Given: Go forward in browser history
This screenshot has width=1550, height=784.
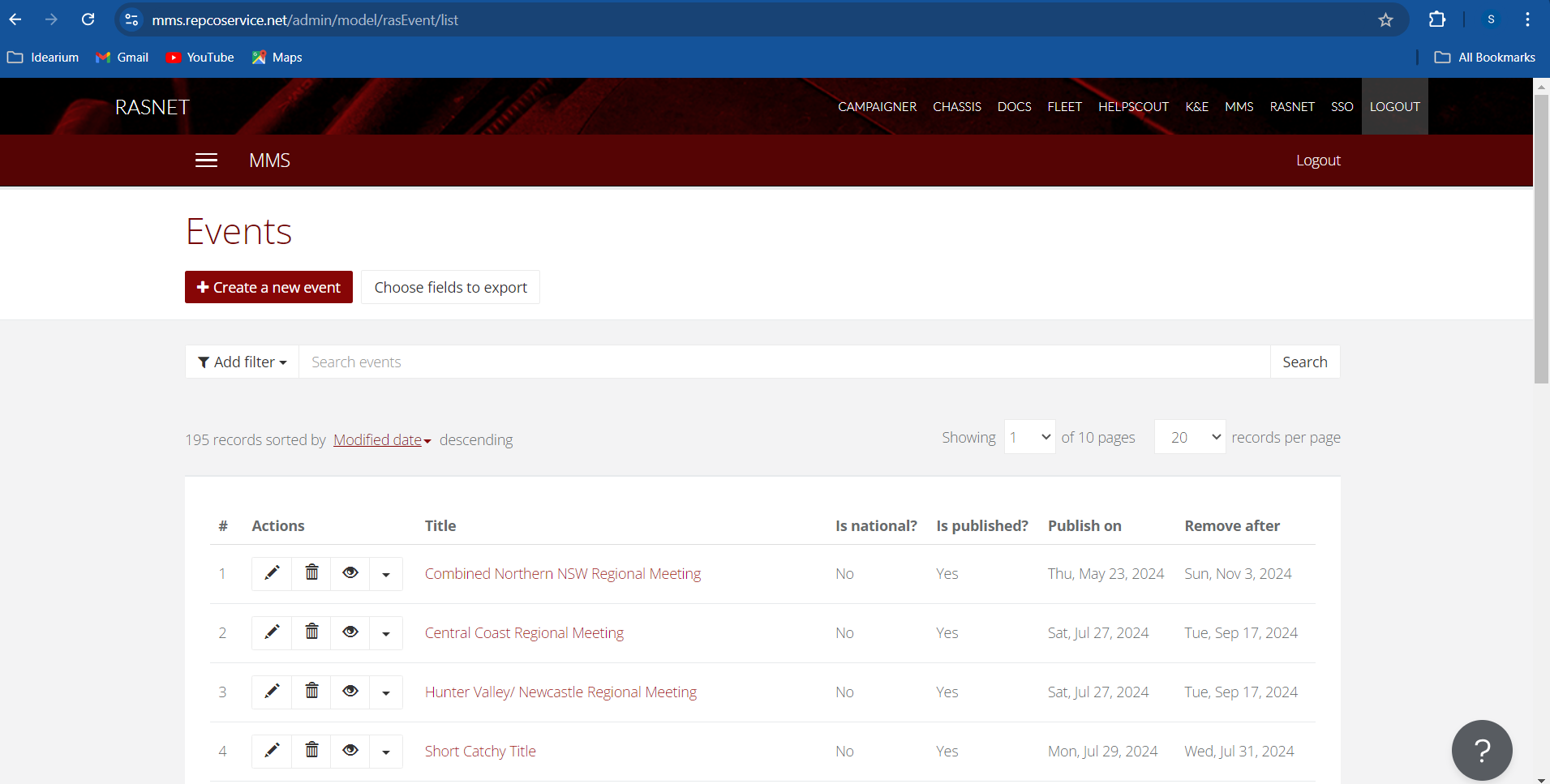Looking at the screenshot, I should 51,19.
